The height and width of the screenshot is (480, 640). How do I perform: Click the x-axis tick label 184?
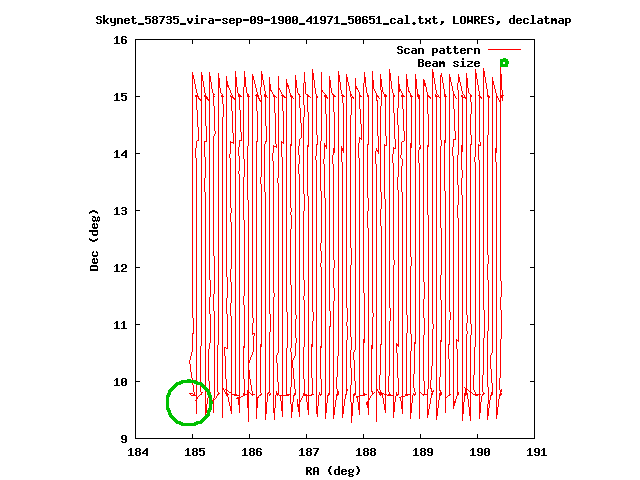click(x=138, y=452)
